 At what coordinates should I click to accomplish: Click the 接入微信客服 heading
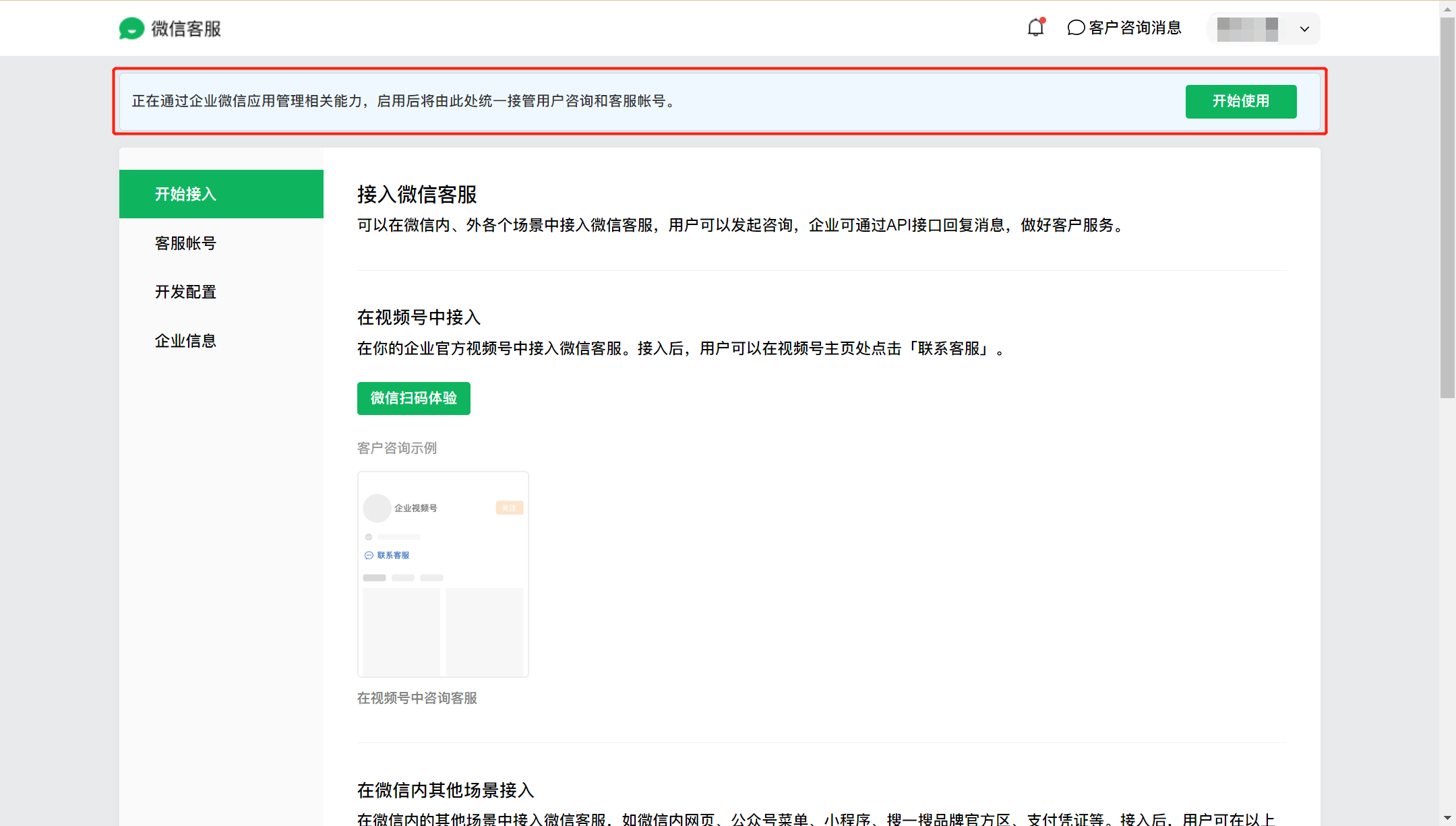417,195
